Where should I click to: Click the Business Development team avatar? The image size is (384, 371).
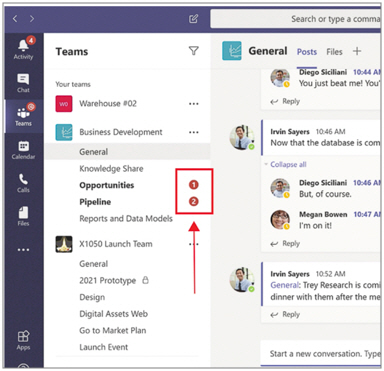(64, 132)
